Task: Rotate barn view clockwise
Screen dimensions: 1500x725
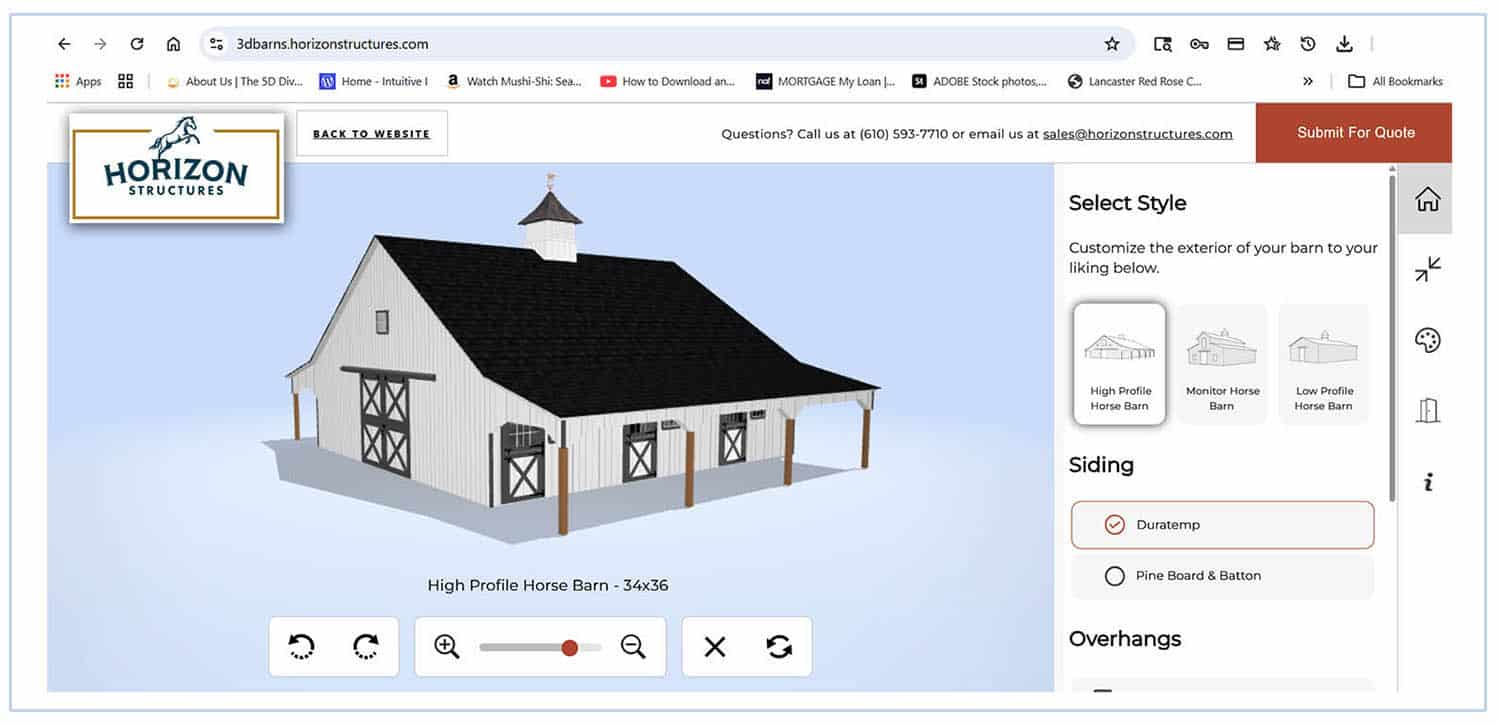Action: click(366, 647)
